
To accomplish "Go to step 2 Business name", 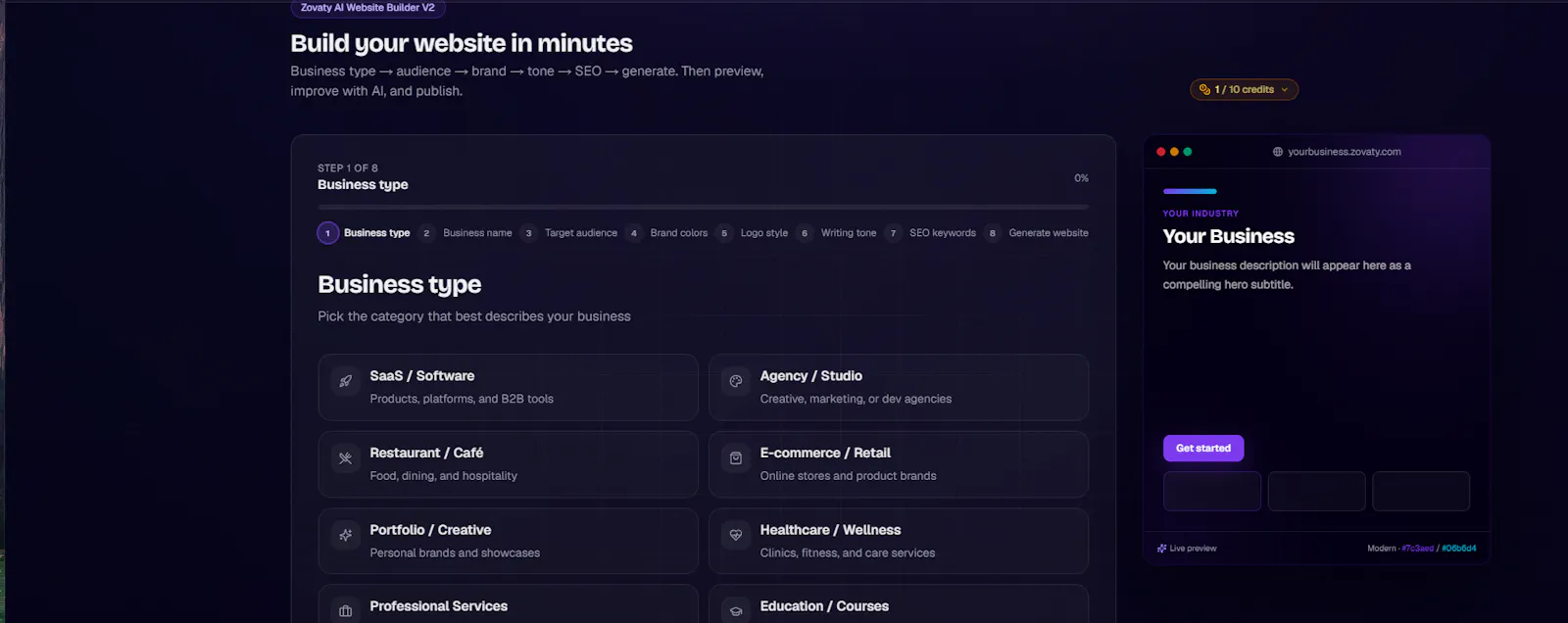I will click(466, 233).
